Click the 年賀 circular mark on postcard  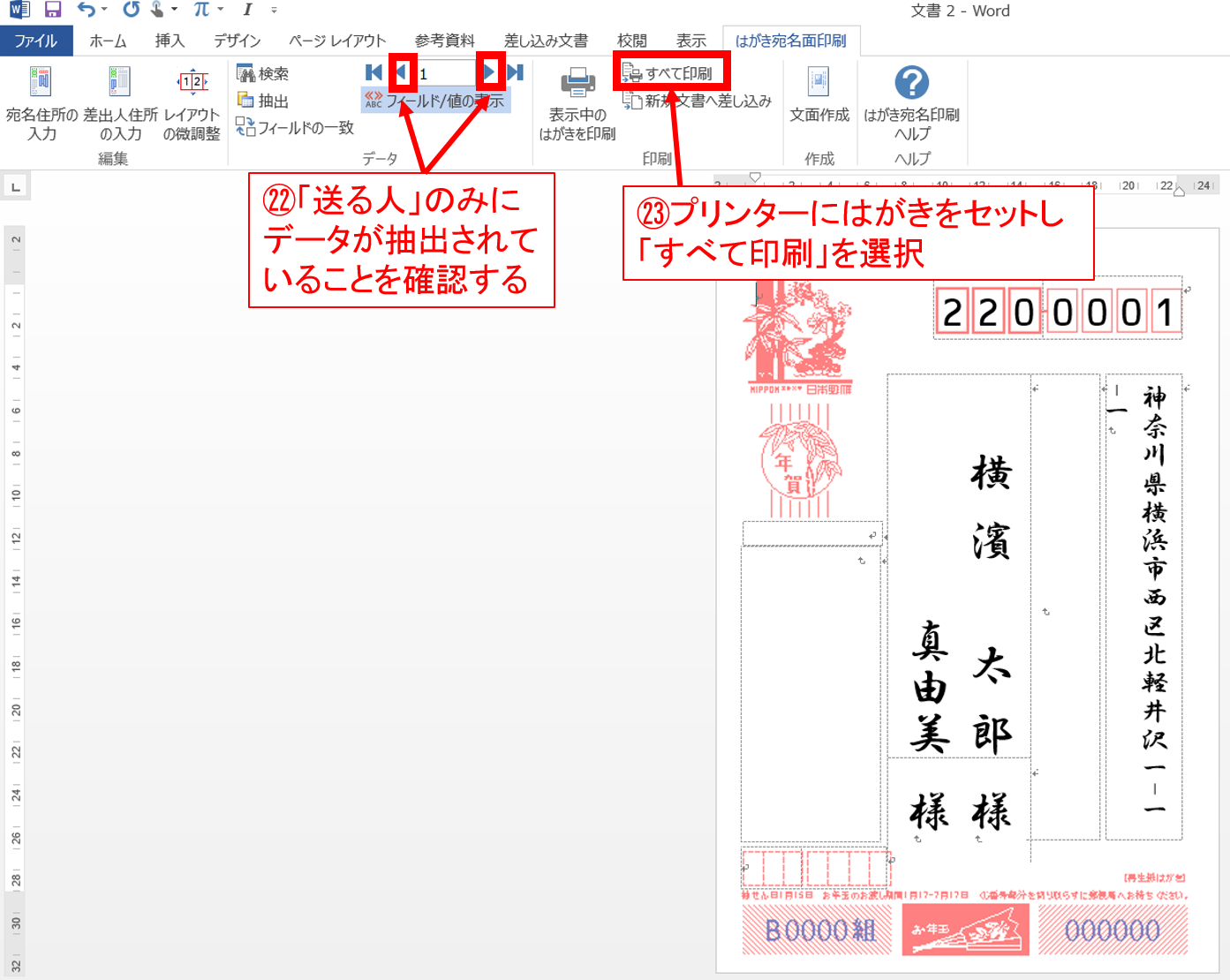800,460
